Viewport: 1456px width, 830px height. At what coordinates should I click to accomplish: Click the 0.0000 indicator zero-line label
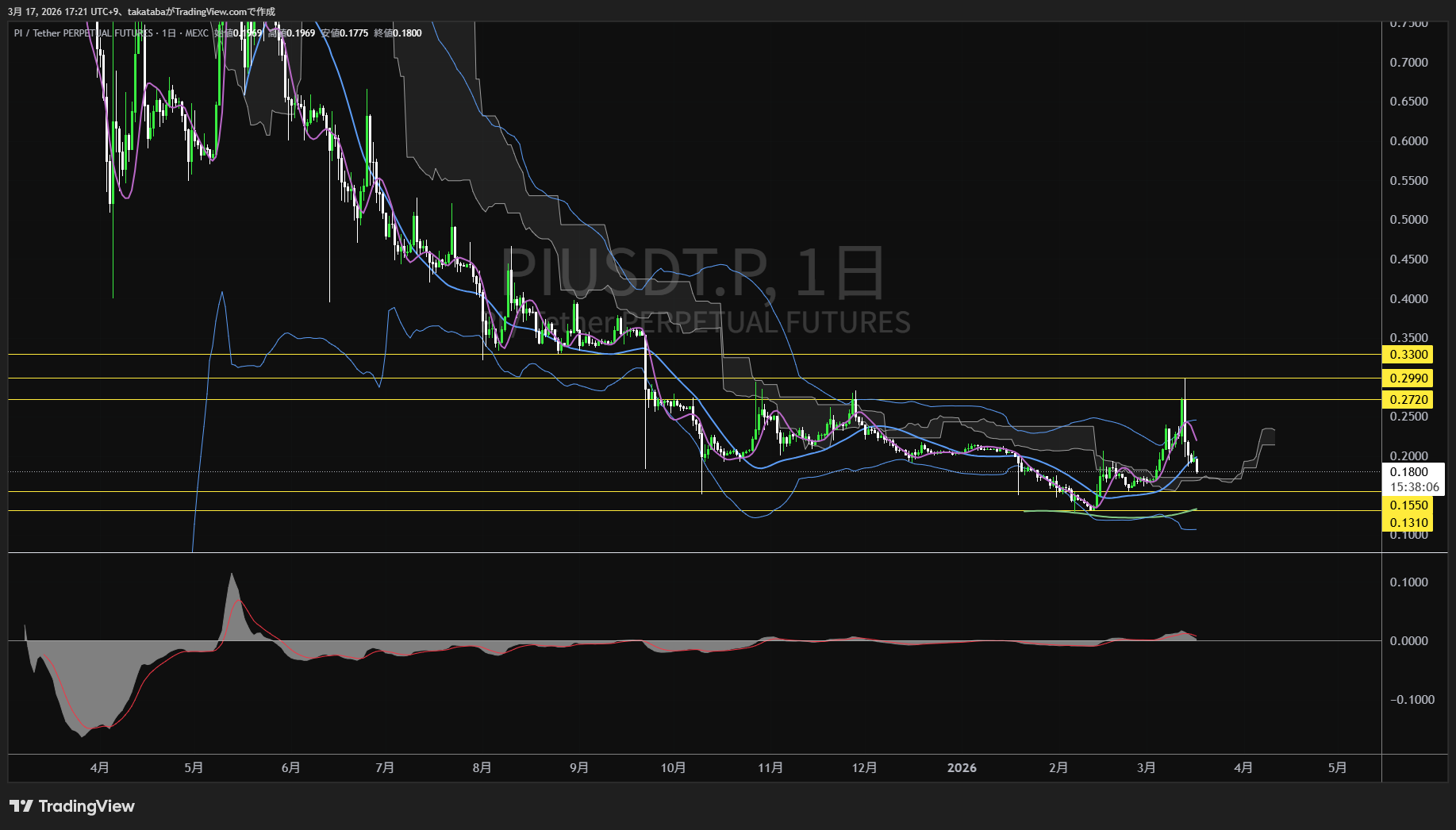(1408, 641)
